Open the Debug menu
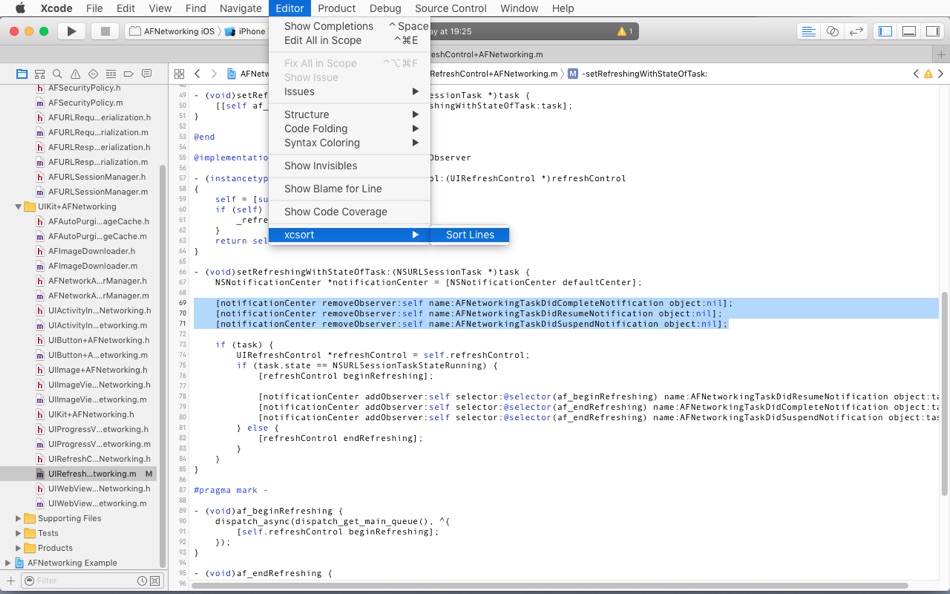Screen dimensions: 950x594 pyautogui.click(x=385, y=8)
